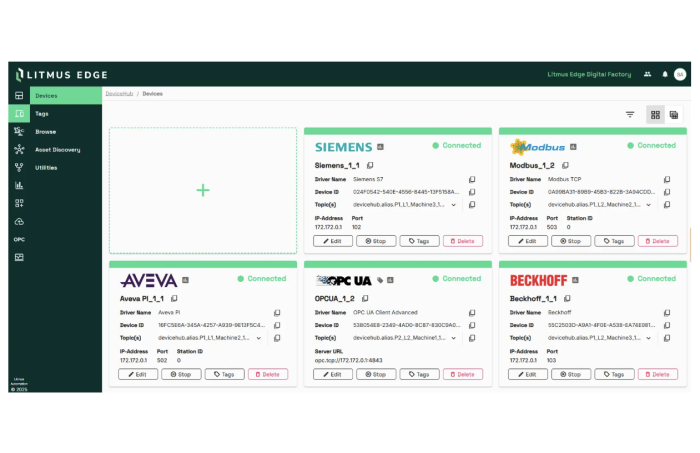The width and height of the screenshot is (700, 453).
Task: Switch to grid card view
Action: coord(655,115)
